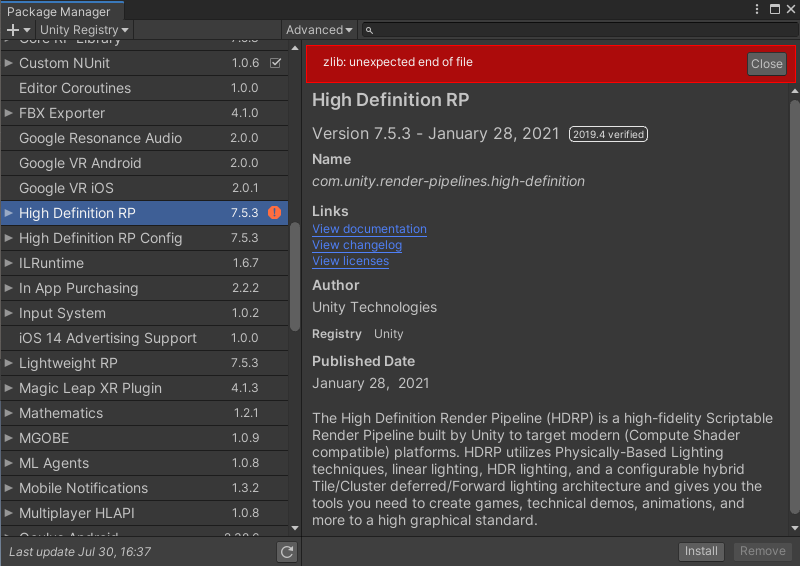The image size is (800, 566).
Task: Expand High Definition RP versions arrow
Action: pyautogui.click(x=8, y=213)
